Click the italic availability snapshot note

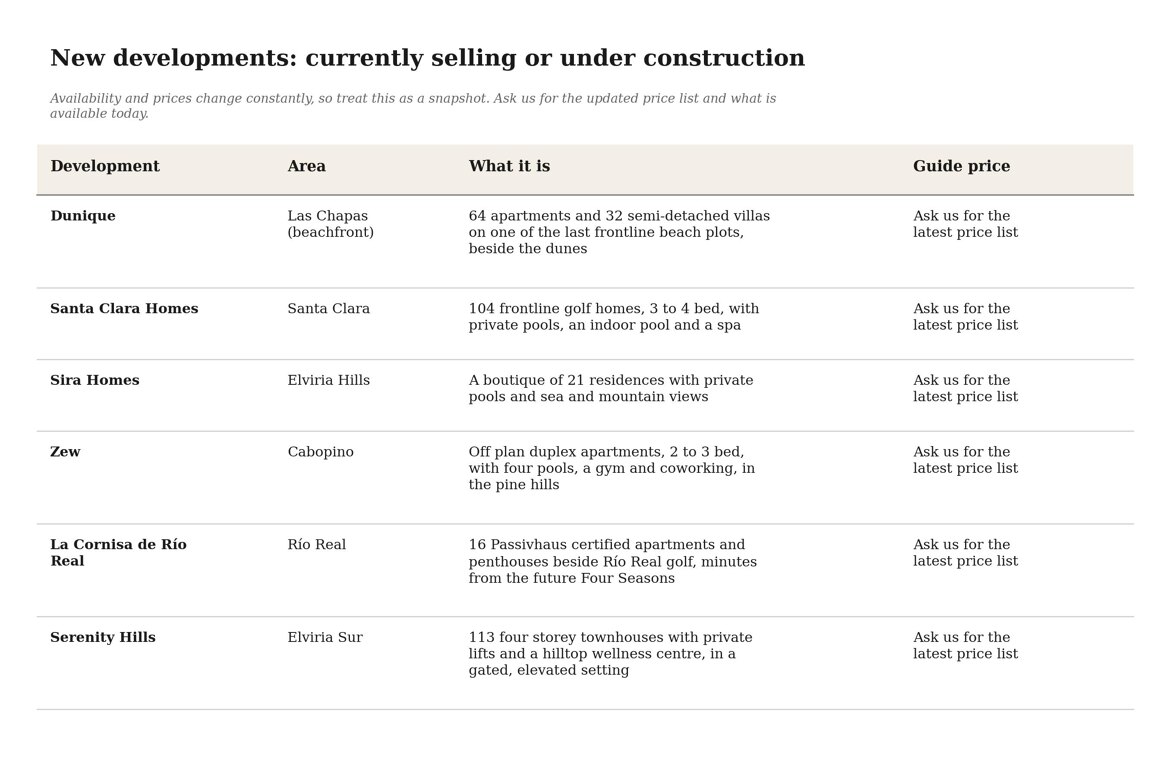click(x=413, y=106)
